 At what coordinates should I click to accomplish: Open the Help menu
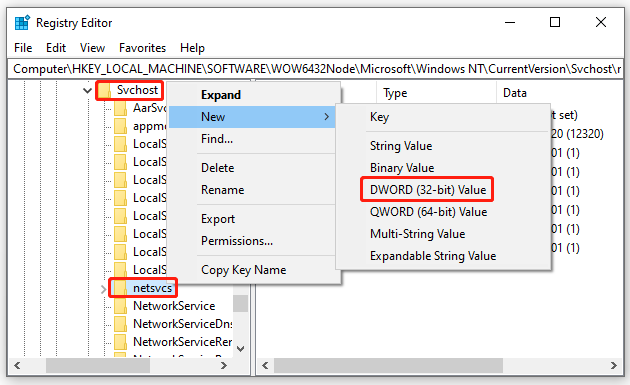point(192,48)
